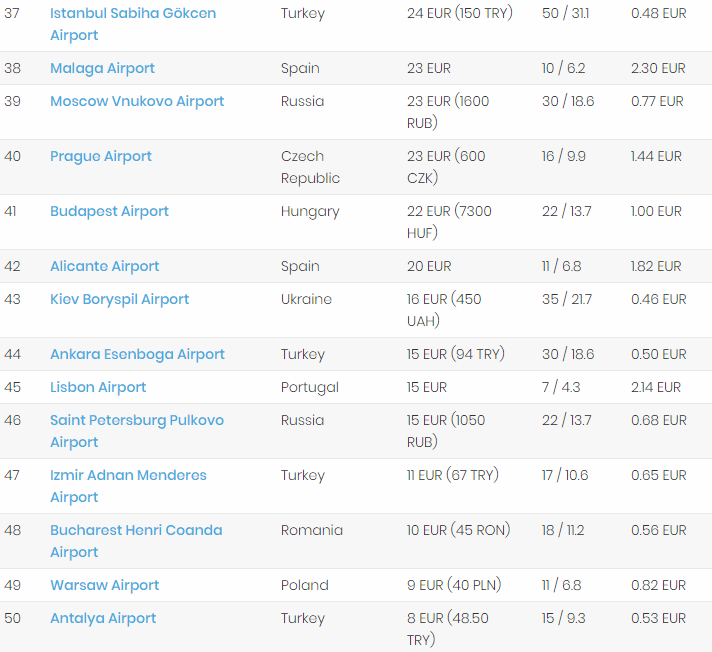Go to Budapest Airport link
The width and height of the screenshot is (712, 652).
[x=109, y=211]
